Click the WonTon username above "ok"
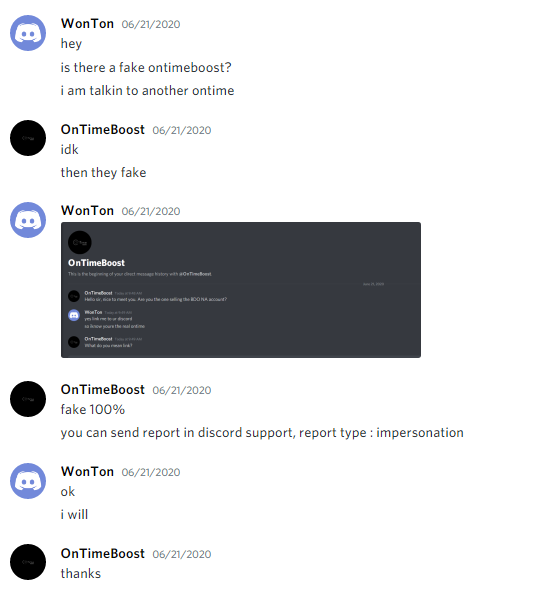The image size is (533, 596). [x=87, y=471]
